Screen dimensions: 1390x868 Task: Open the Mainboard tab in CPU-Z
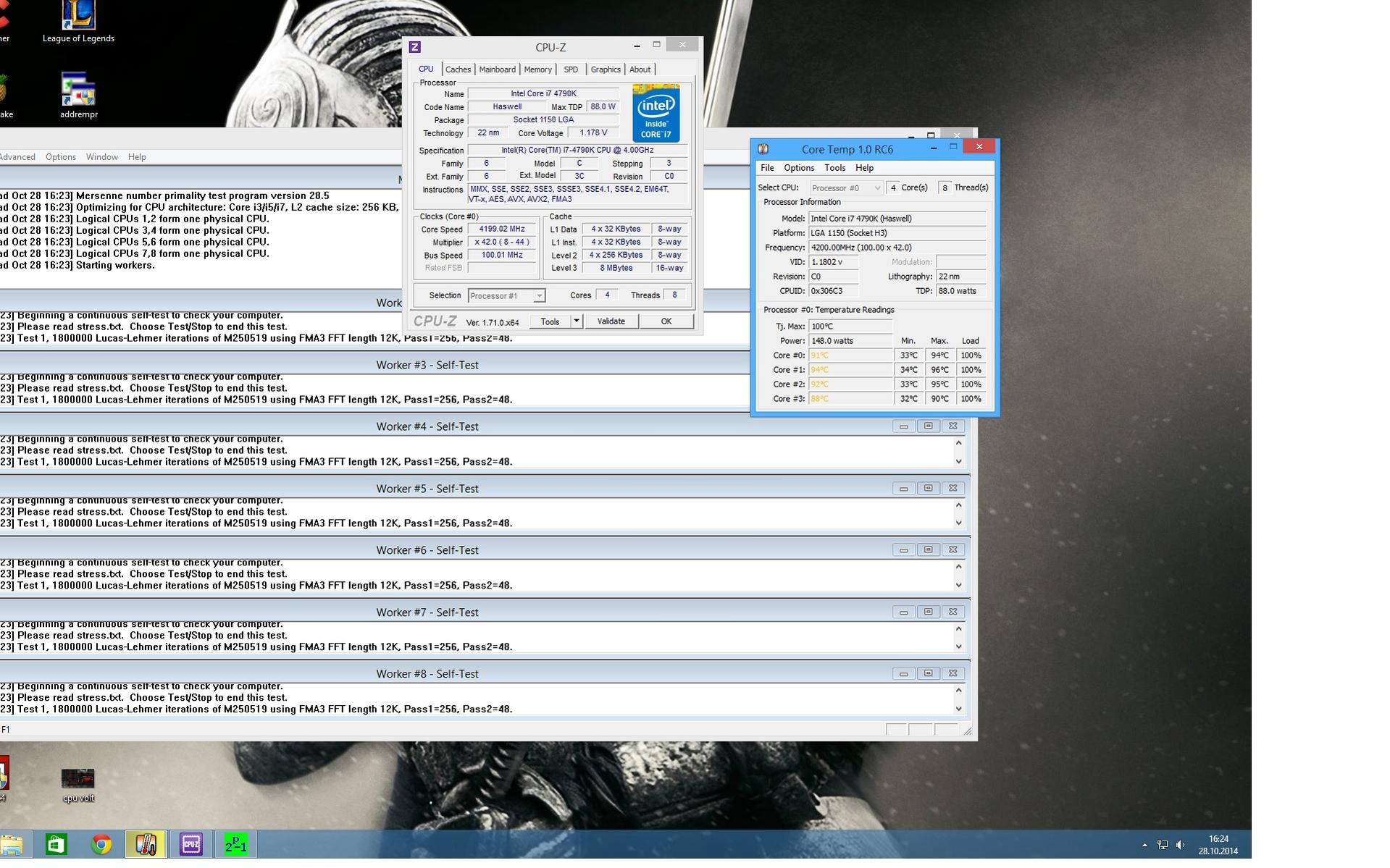(x=498, y=69)
